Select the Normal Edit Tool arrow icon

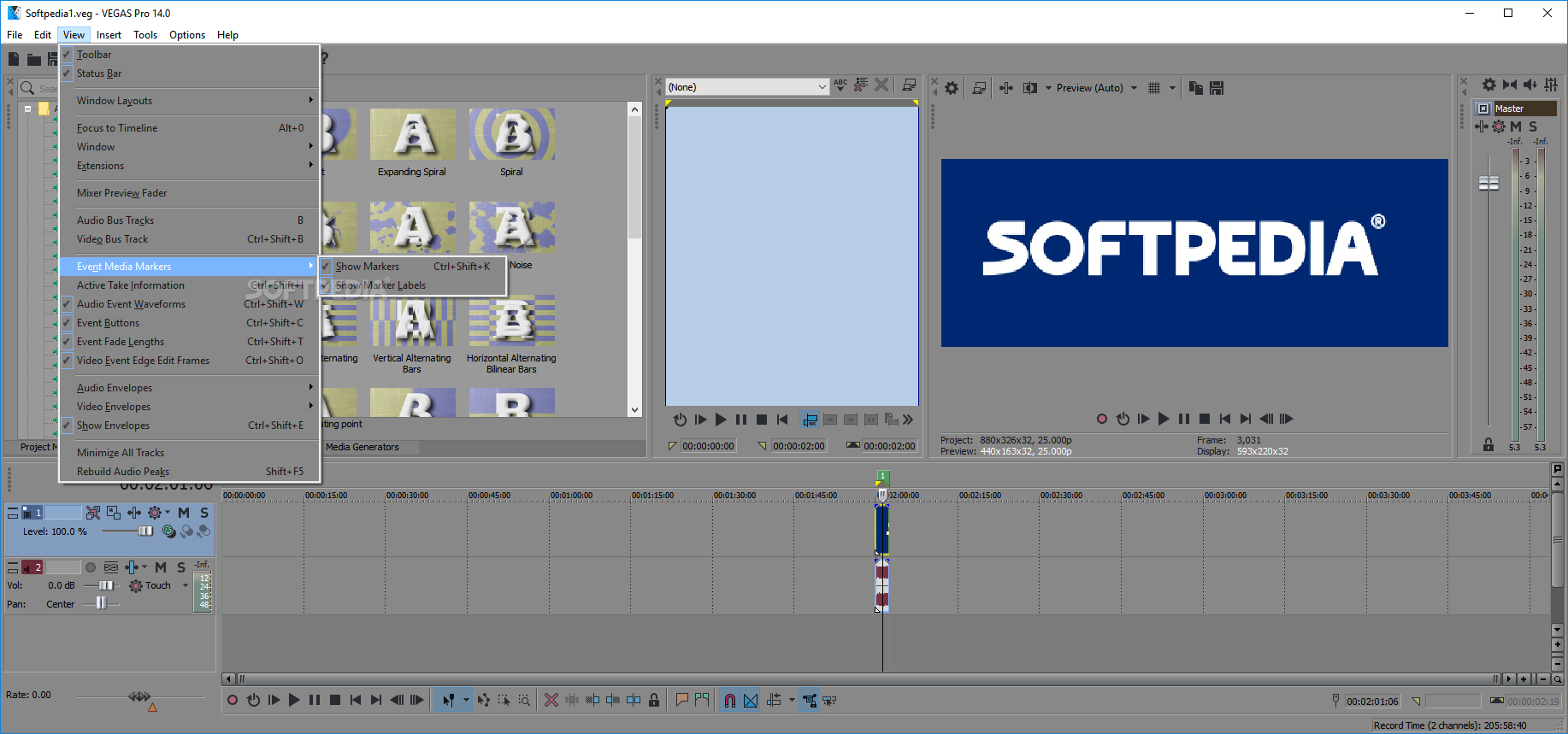(x=448, y=700)
